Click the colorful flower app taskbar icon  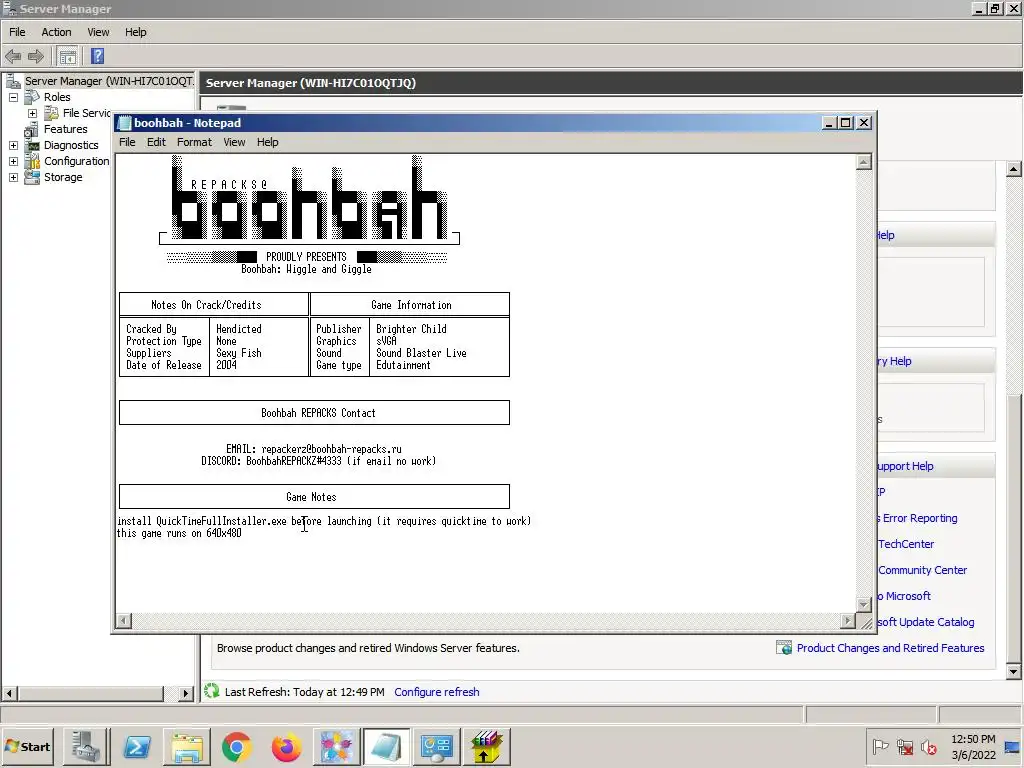[336, 747]
